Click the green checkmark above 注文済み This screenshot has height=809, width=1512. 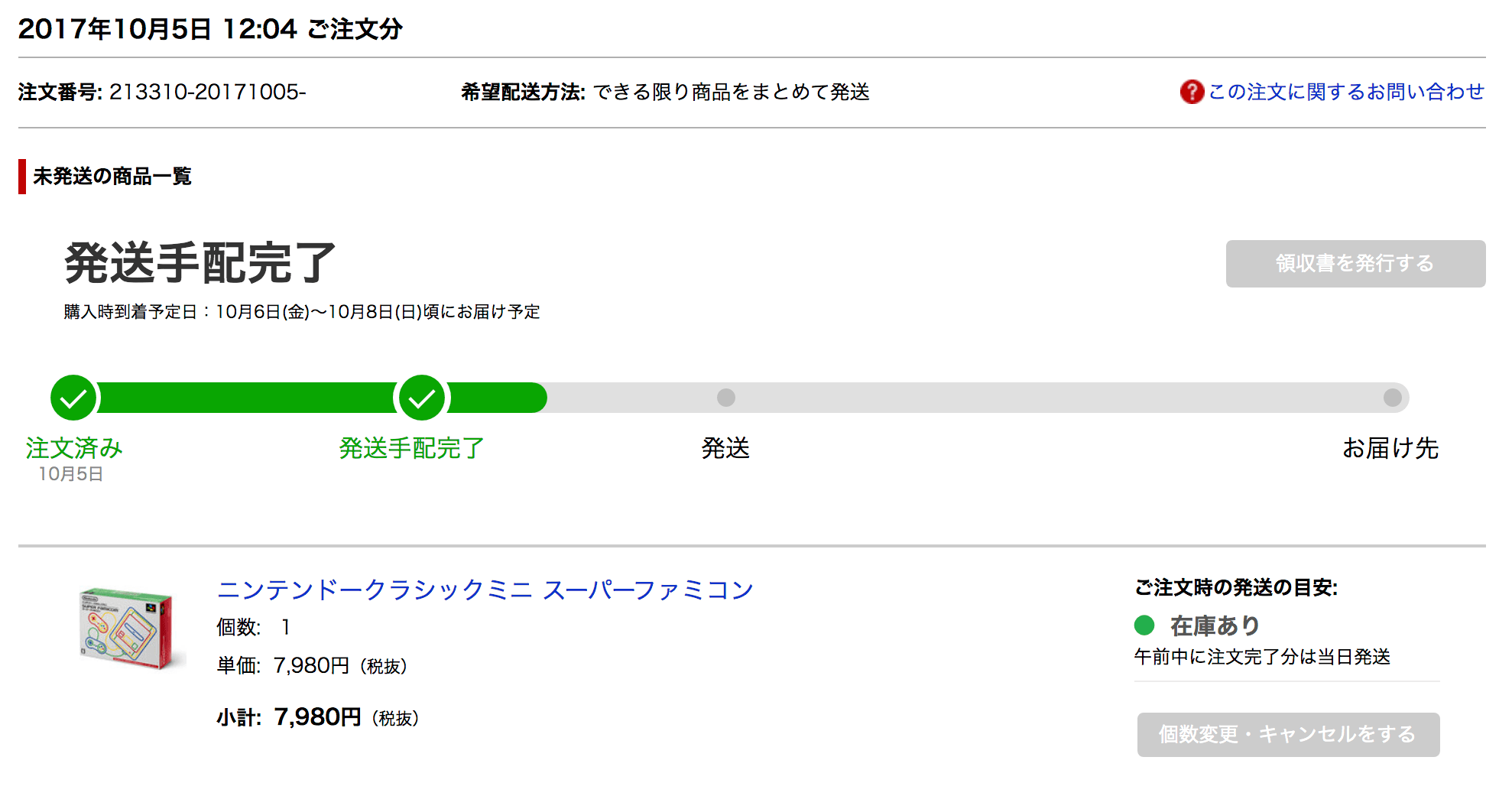(x=73, y=398)
